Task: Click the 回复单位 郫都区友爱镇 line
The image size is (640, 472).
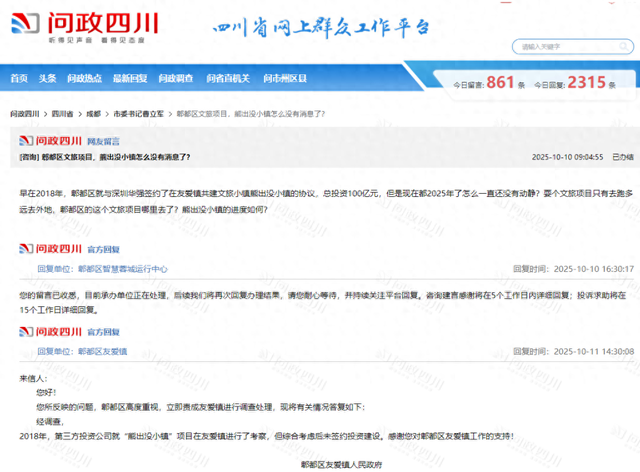Action: (x=82, y=352)
